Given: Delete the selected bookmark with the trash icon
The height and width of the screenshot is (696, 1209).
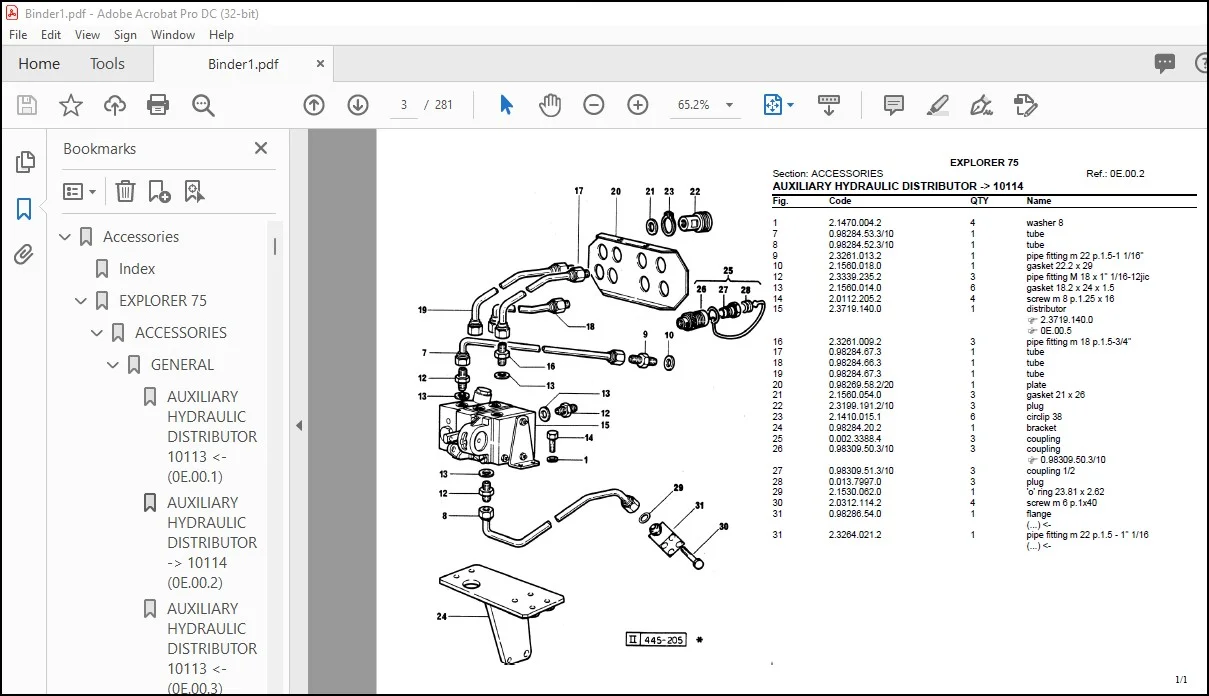Looking at the screenshot, I should 125,191.
